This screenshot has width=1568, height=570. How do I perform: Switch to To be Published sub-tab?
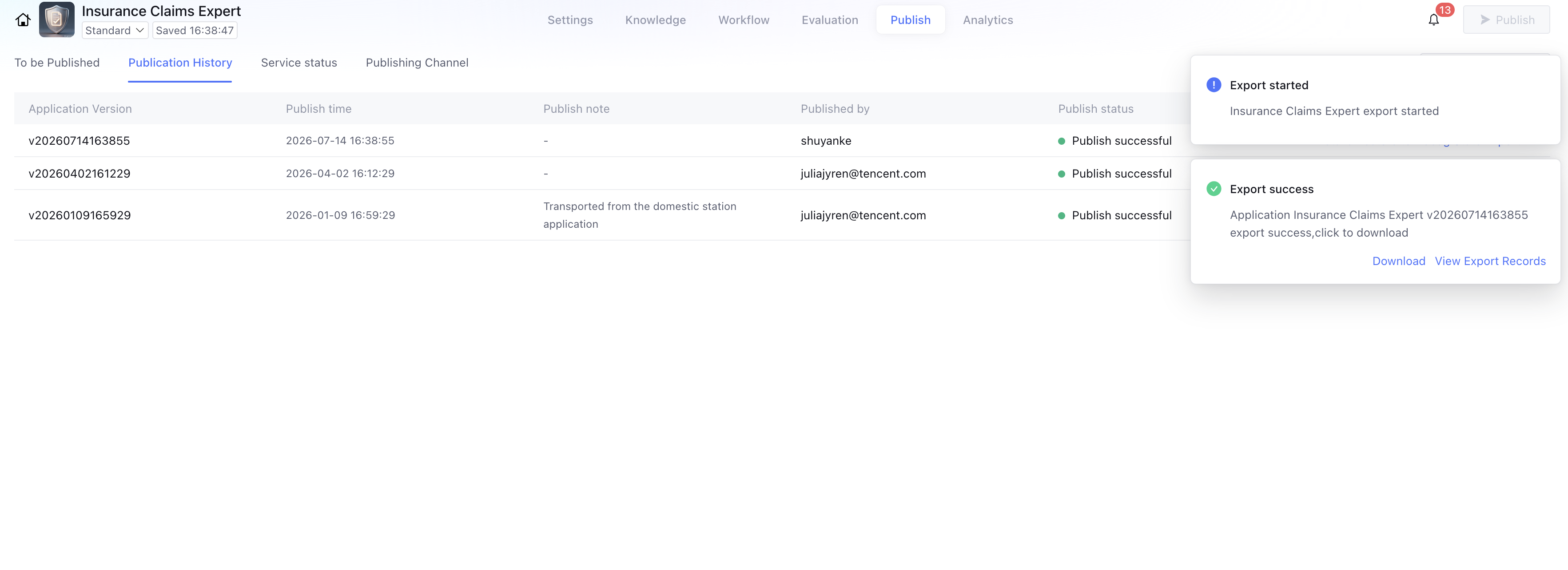pos(56,63)
